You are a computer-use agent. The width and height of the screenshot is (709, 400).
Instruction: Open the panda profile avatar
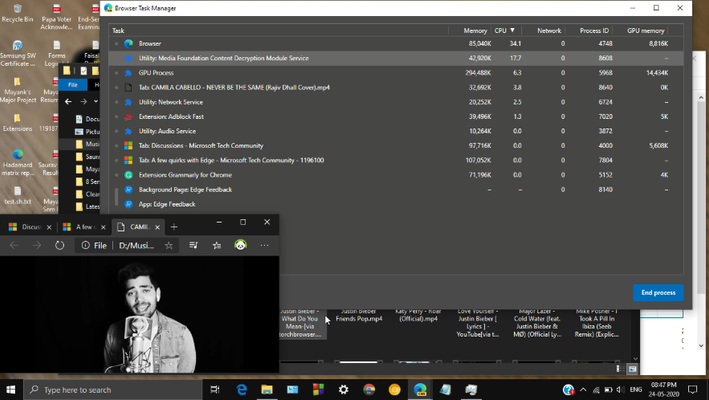click(241, 245)
